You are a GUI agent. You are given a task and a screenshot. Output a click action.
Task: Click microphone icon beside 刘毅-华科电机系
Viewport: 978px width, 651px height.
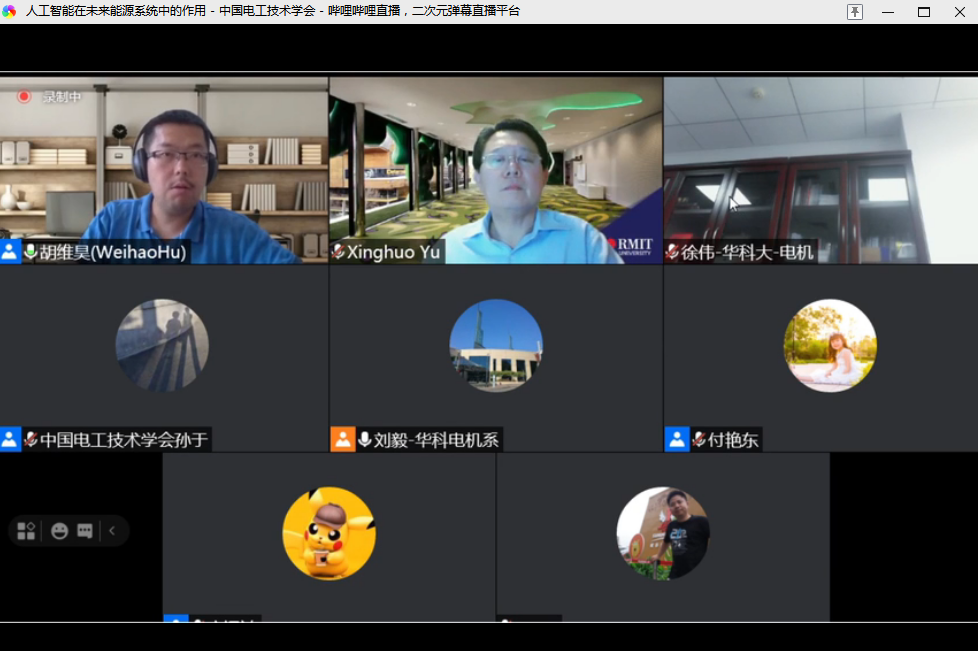[365, 439]
